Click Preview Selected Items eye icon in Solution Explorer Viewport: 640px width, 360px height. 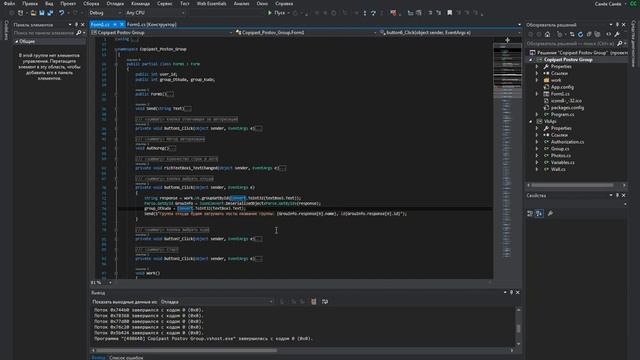coord(609,34)
